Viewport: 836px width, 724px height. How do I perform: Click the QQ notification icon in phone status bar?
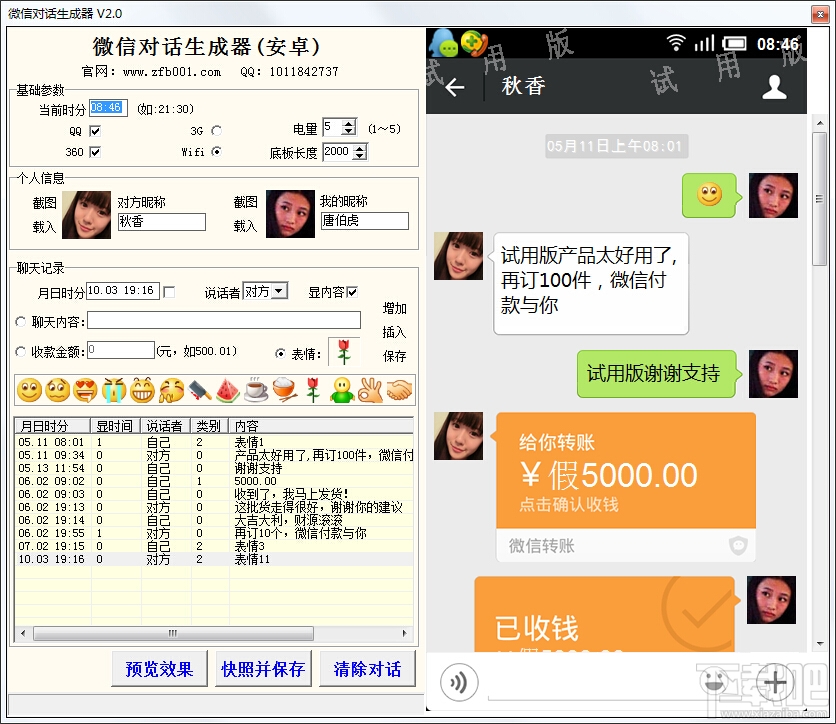[x=443, y=43]
